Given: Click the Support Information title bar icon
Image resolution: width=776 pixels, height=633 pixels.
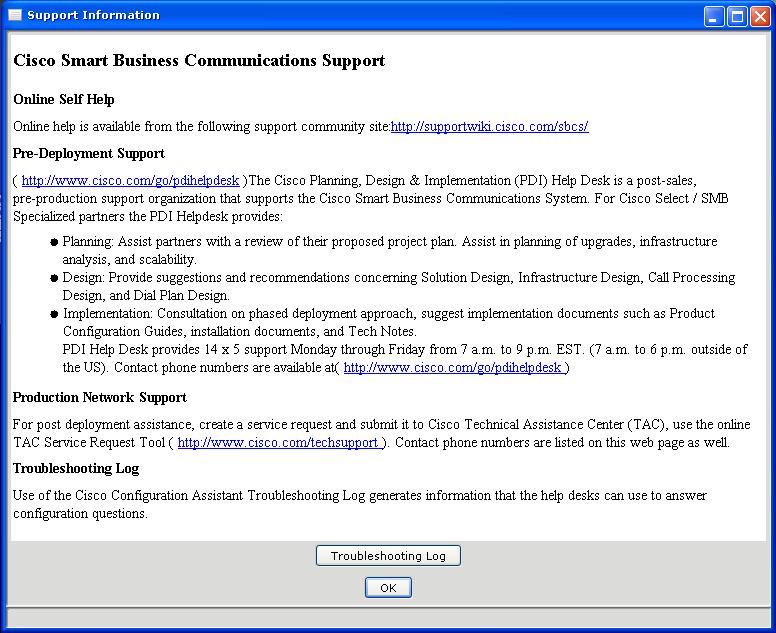Looking at the screenshot, I should point(15,15).
